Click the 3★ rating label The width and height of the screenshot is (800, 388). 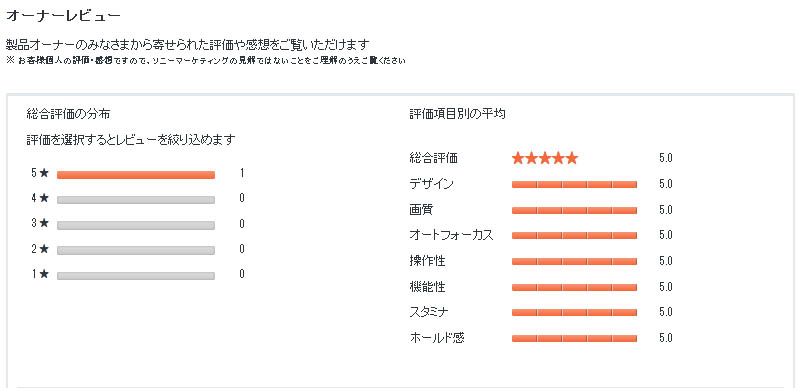tap(40, 223)
